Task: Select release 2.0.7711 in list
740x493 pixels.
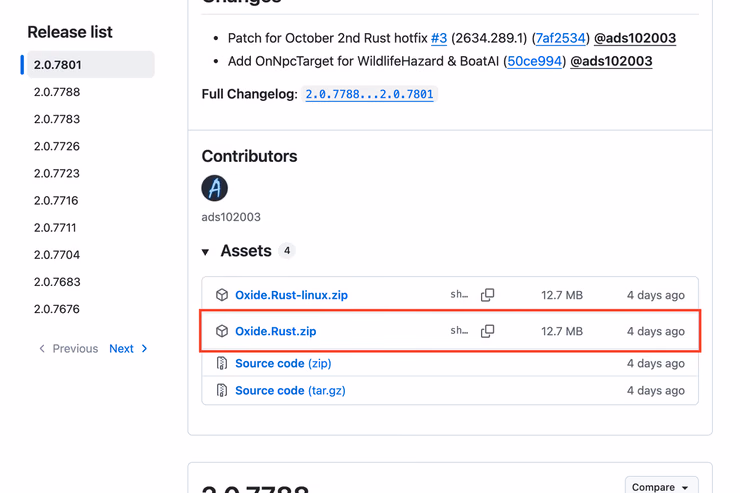Action: 55,227
